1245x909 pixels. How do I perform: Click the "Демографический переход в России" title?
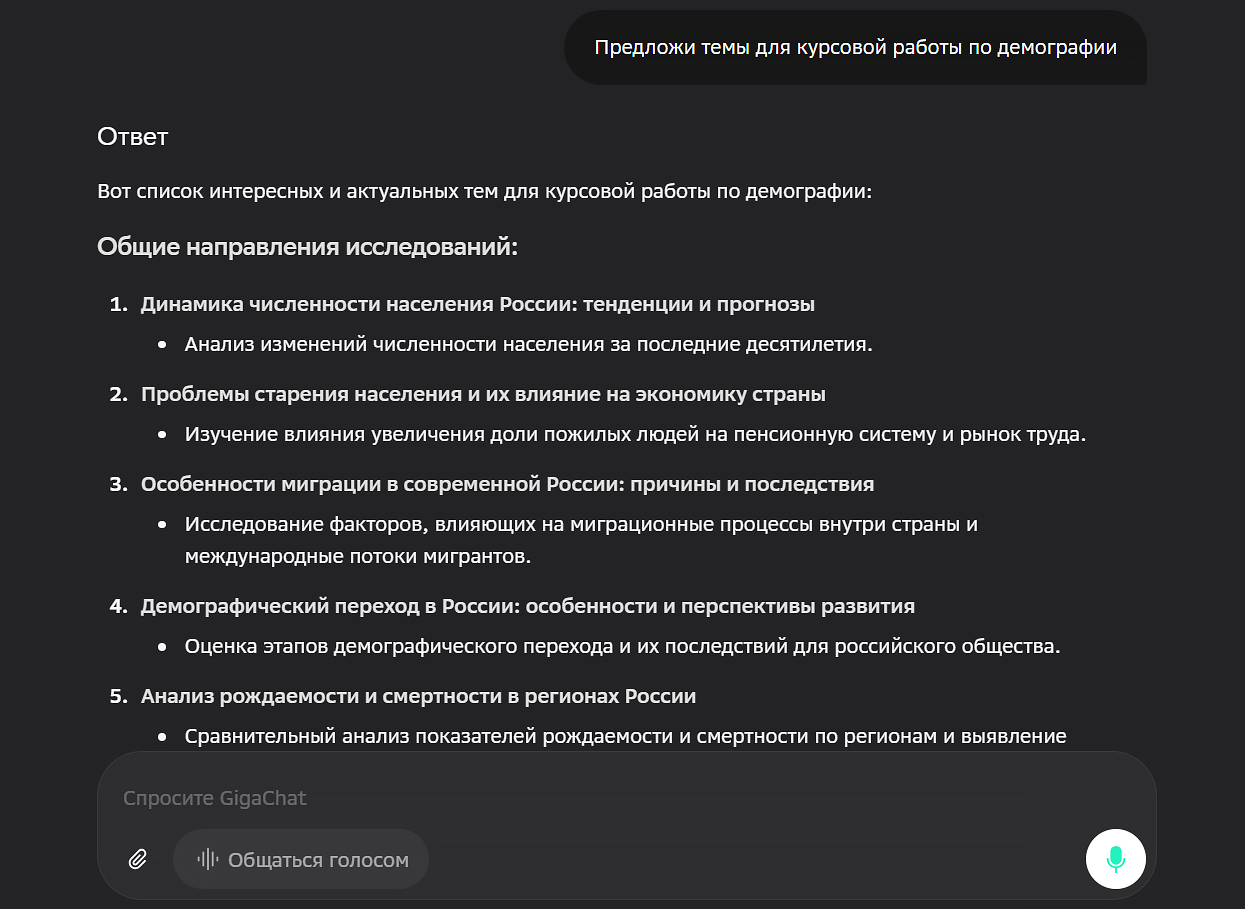click(529, 605)
